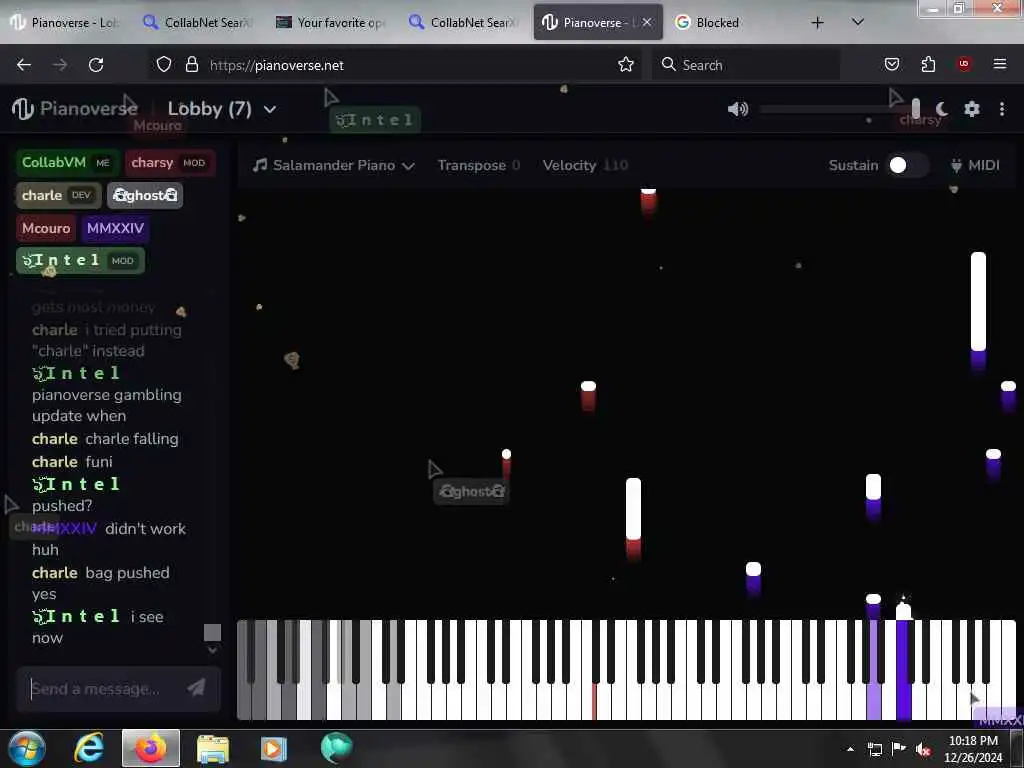Image resolution: width=1024 pixels, height=768 pixels.
Task: Open settings via the gear icon
Action: (972, 109)
